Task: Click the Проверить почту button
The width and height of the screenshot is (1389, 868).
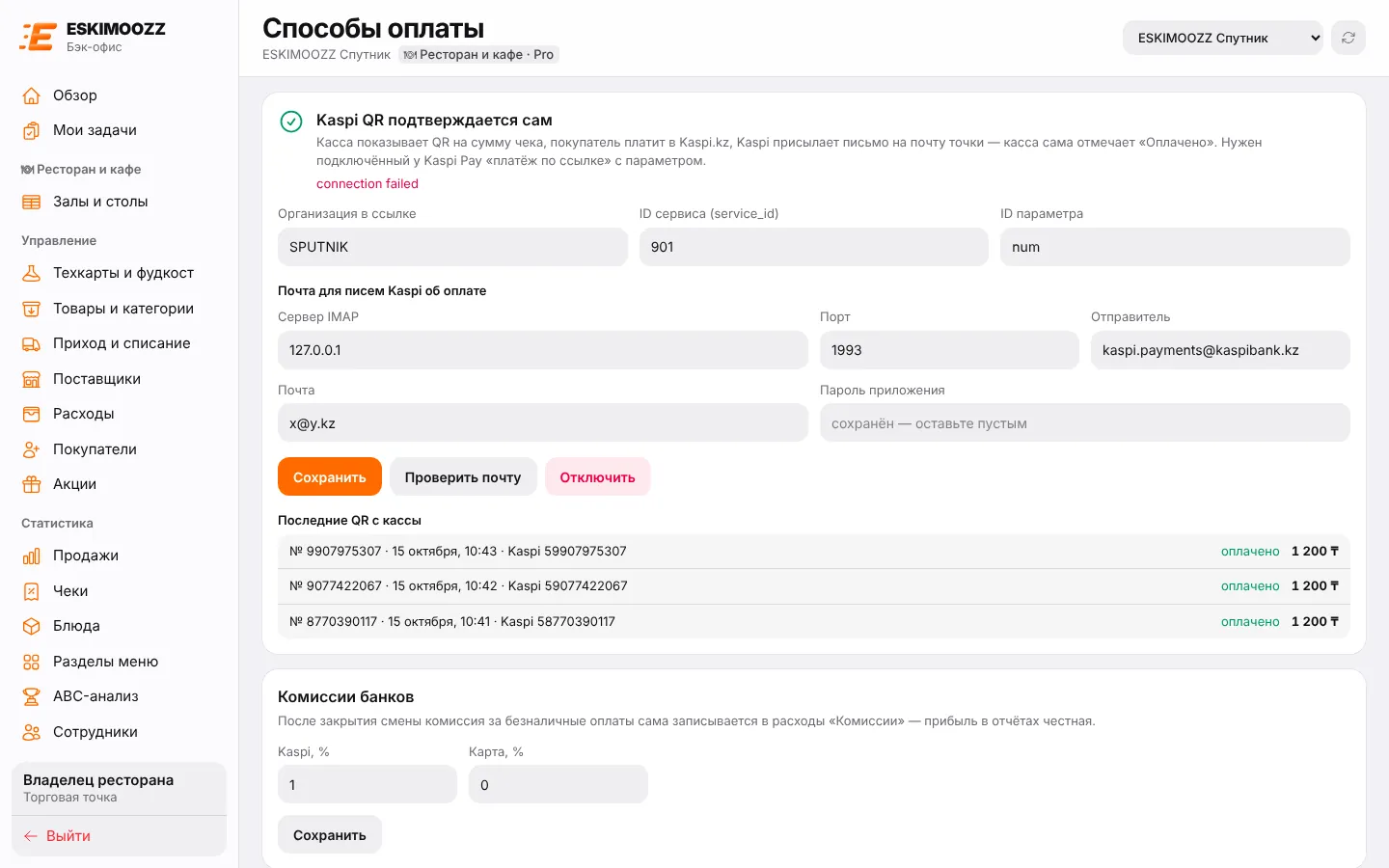Action: tap(463, 476)
